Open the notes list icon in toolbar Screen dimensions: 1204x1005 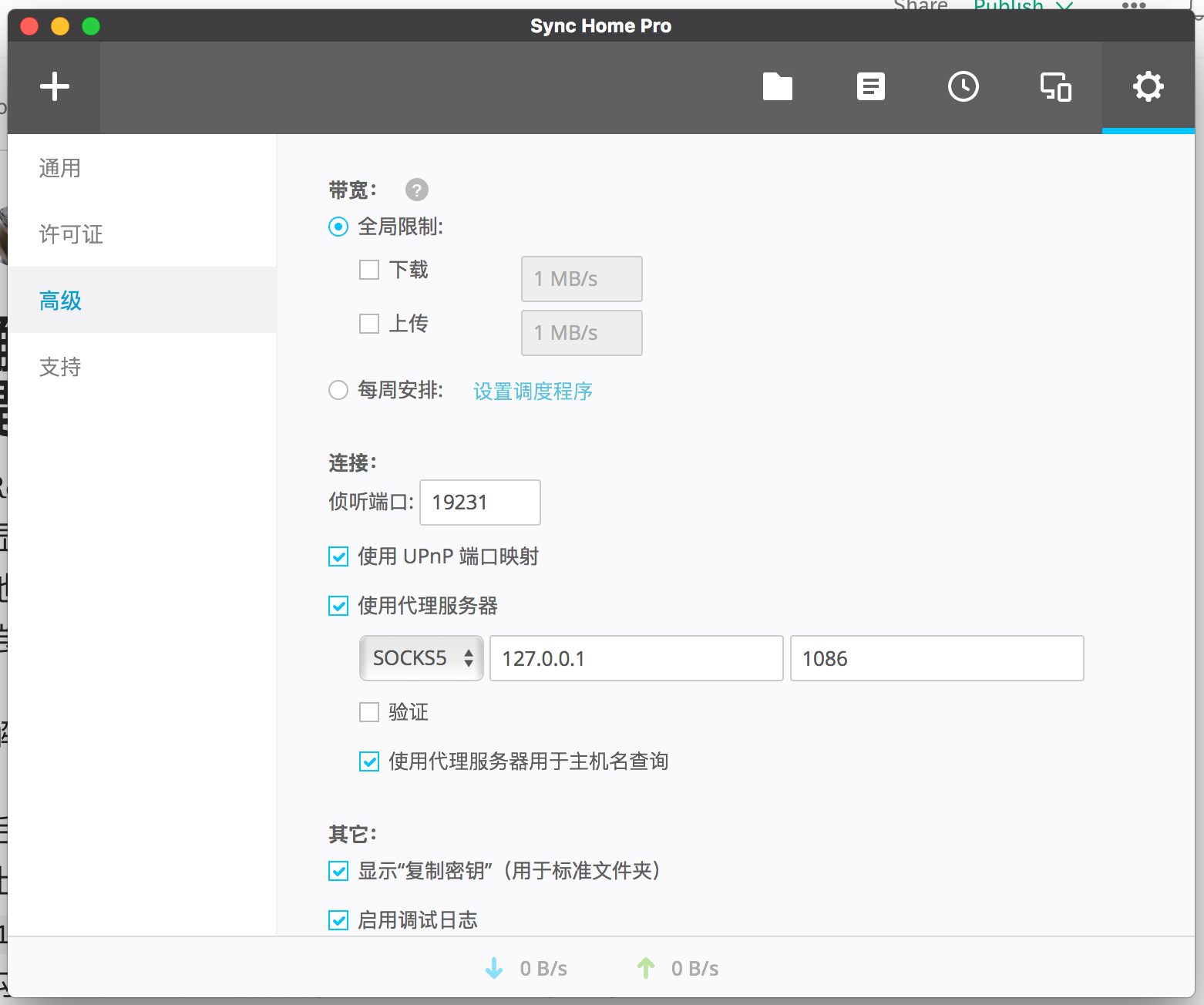pyautogui.click(x=871, y=86)
